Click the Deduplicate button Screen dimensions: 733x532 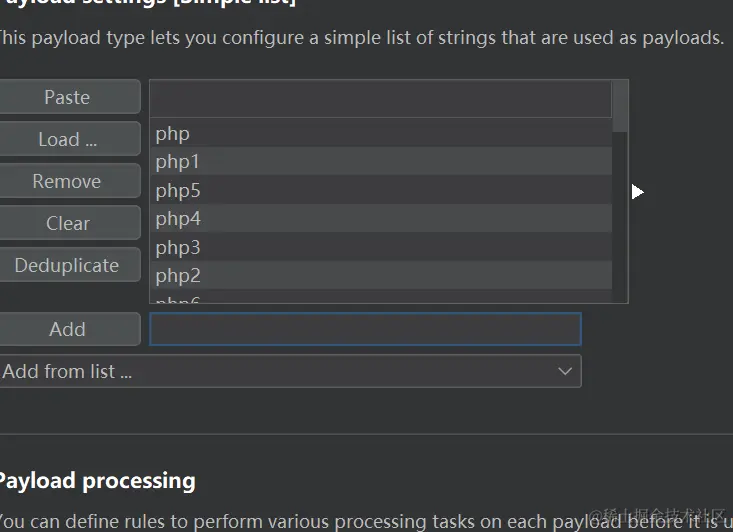[69, 265]
